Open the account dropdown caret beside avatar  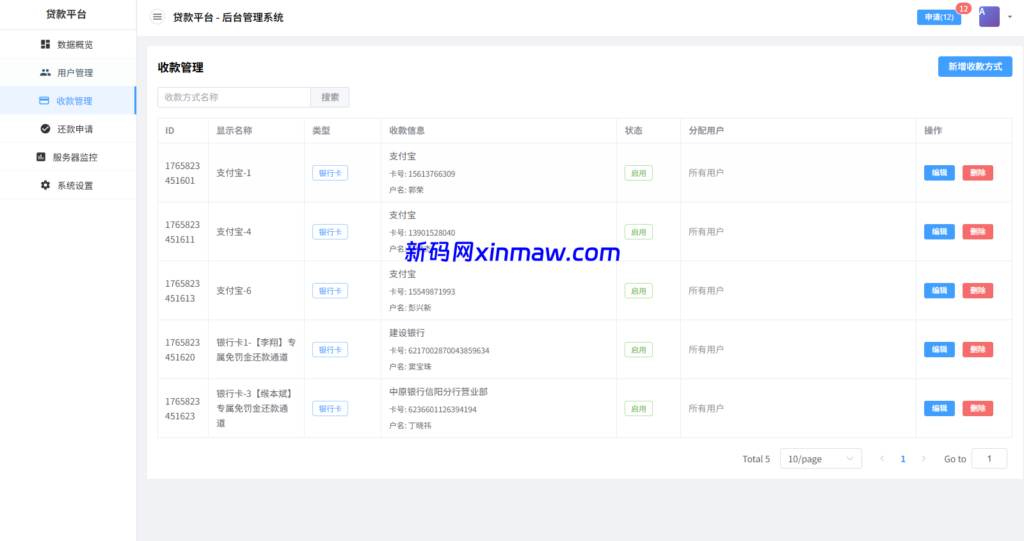tap(1010, 17)
